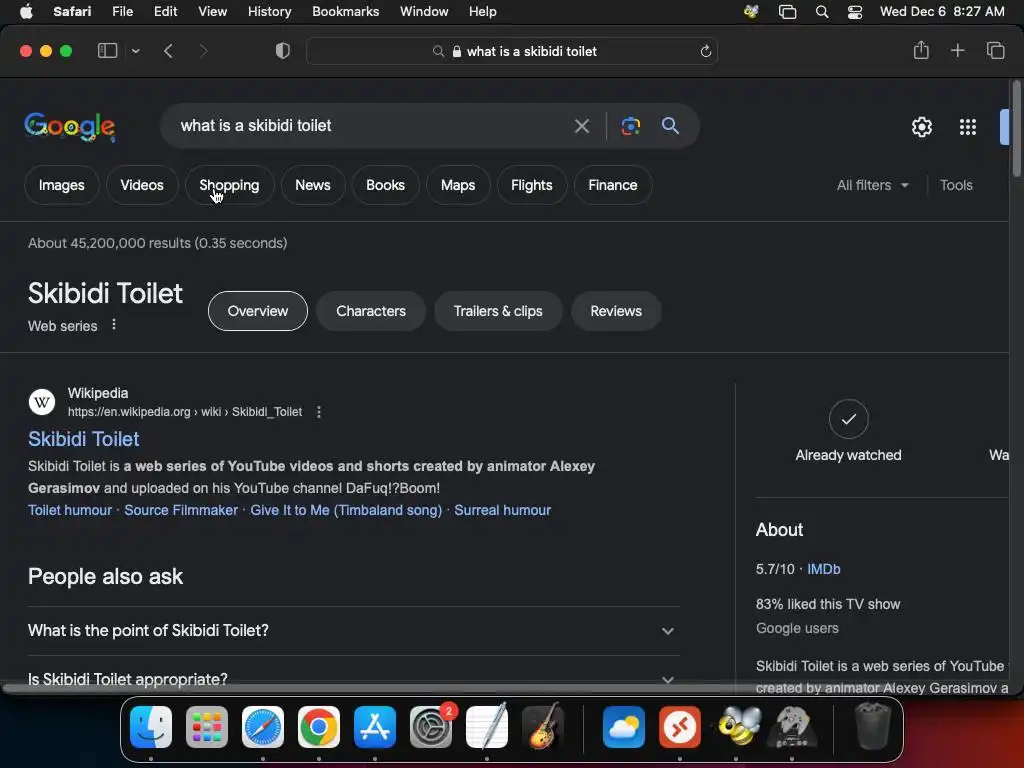Open the Bookmarks menu
1024x768 pixels.
[x=345, y=12]
